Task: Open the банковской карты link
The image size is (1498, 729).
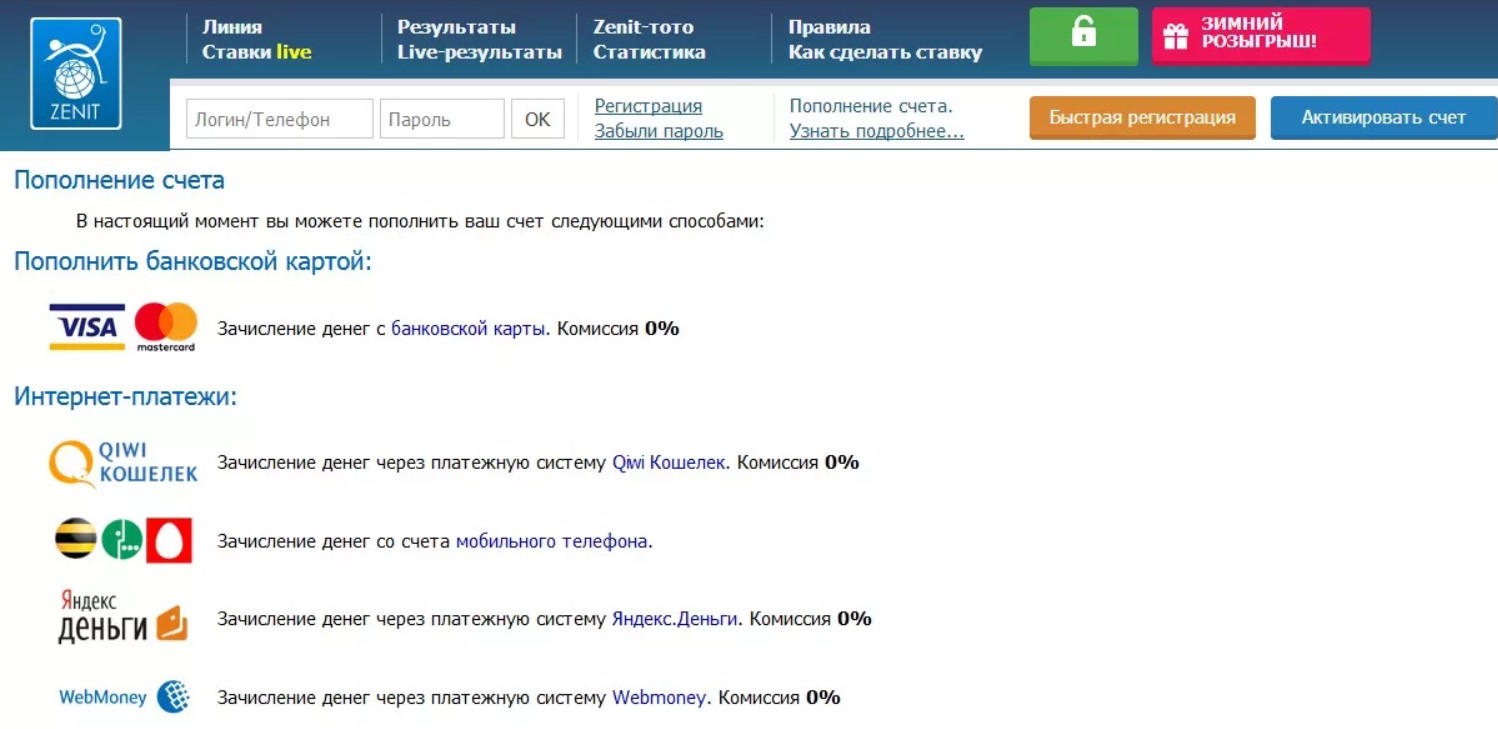Action: [x=469, y=328]
